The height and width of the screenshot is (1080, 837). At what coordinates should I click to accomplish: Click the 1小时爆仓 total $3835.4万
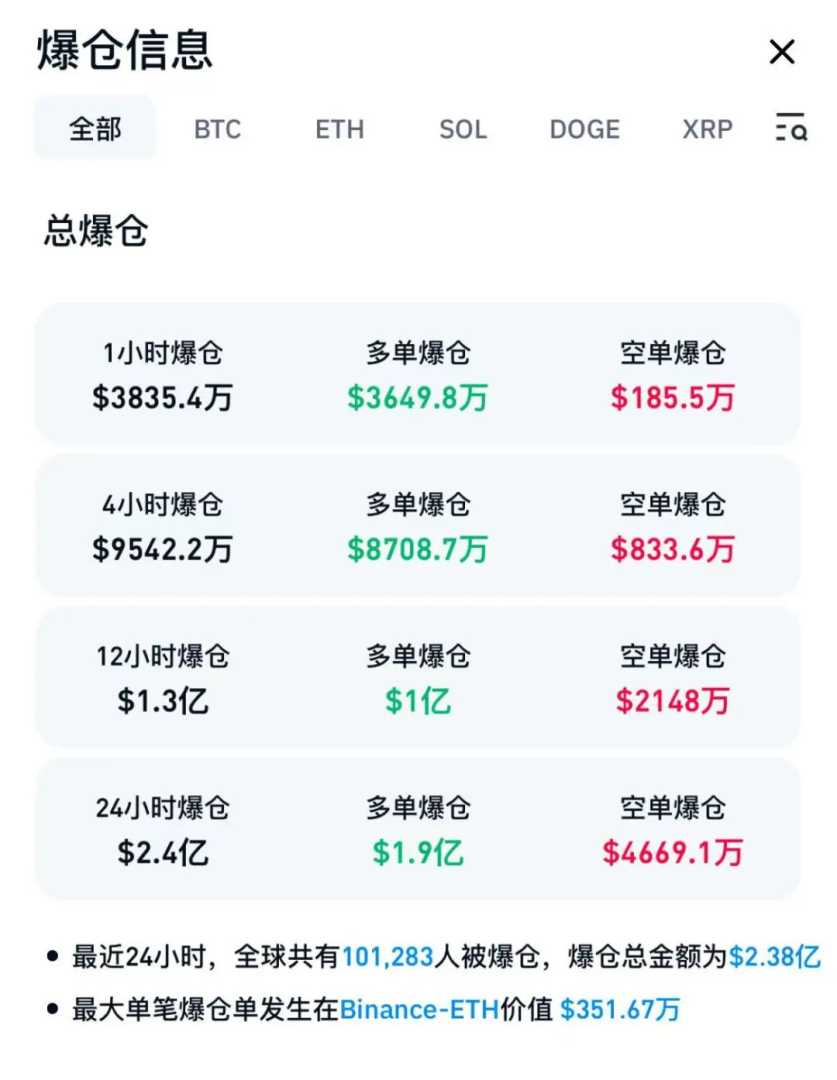162,398
